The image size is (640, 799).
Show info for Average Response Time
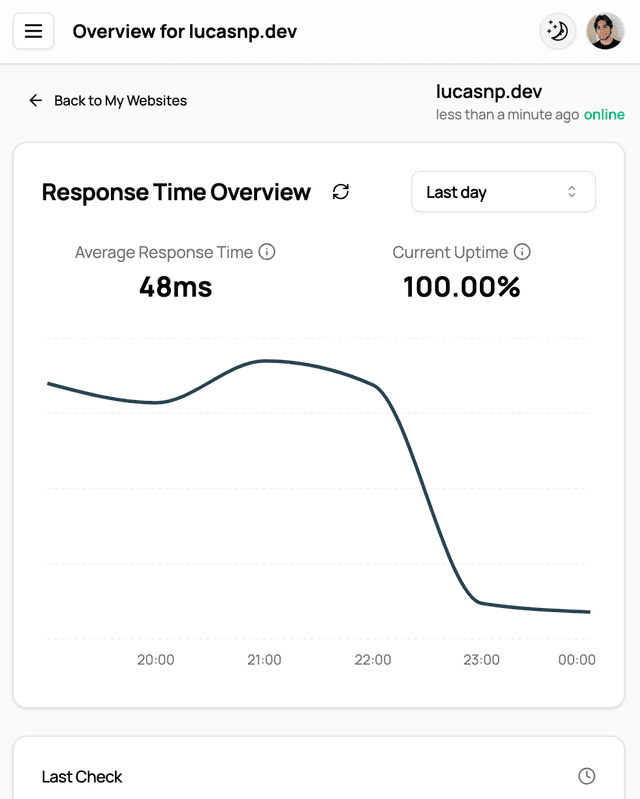pos(267,252)
